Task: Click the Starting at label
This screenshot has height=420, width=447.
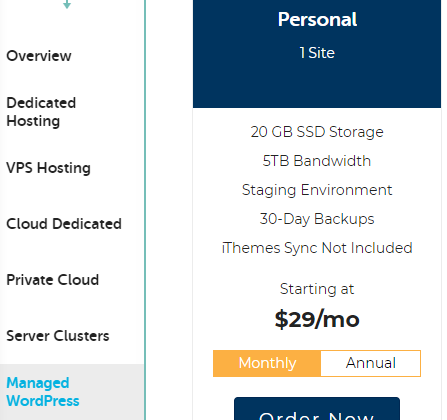Action: (x=317, y=289)
